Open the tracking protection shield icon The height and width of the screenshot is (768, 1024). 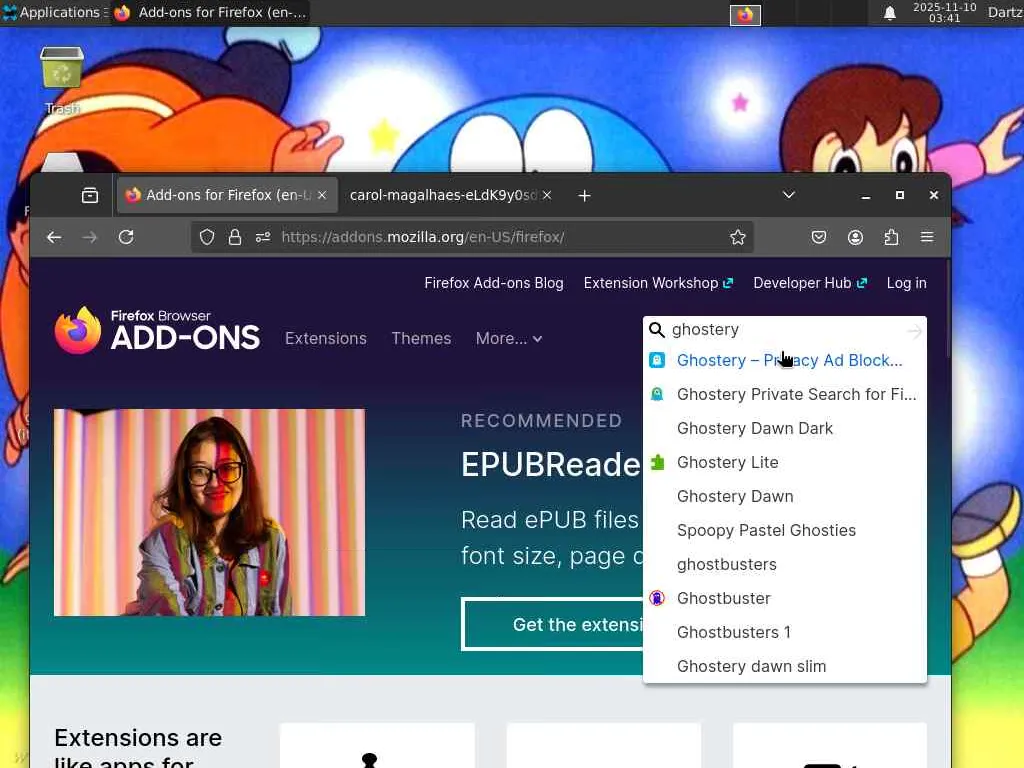[x=207, y=237]
